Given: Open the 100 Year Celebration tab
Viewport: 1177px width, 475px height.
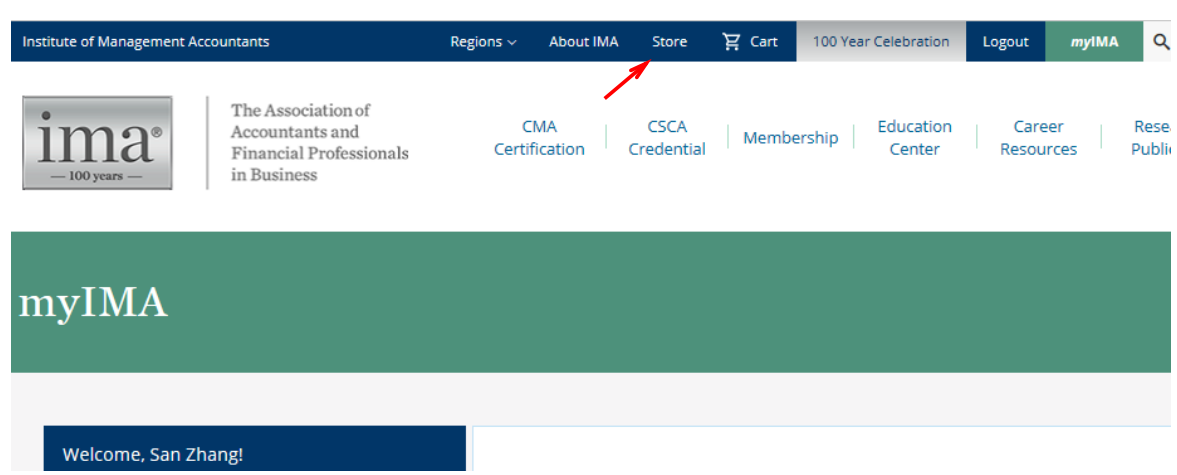Looking at the screenshot, I should coord(881,42).
